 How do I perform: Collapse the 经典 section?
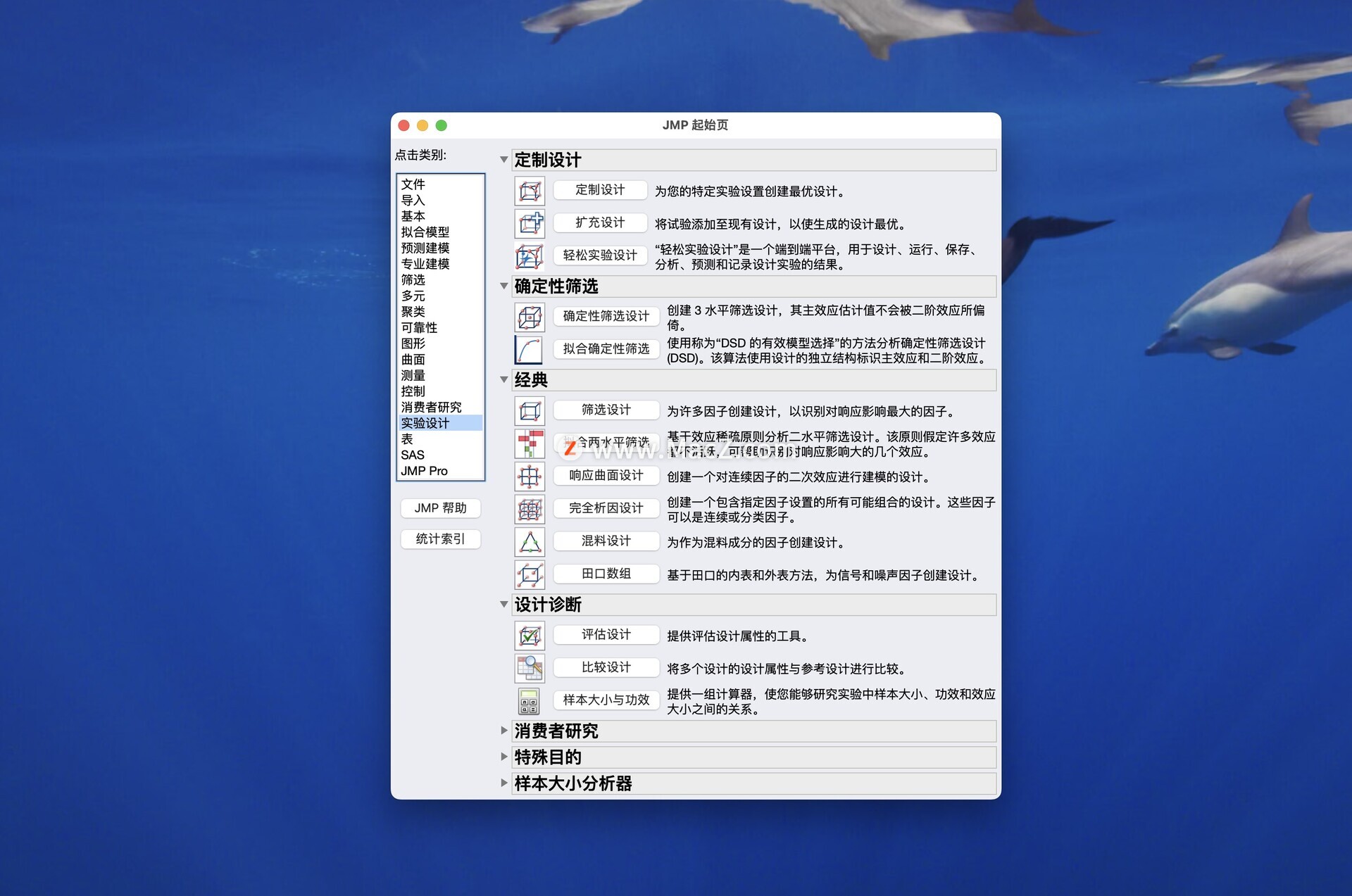click(x=504, y=379)
